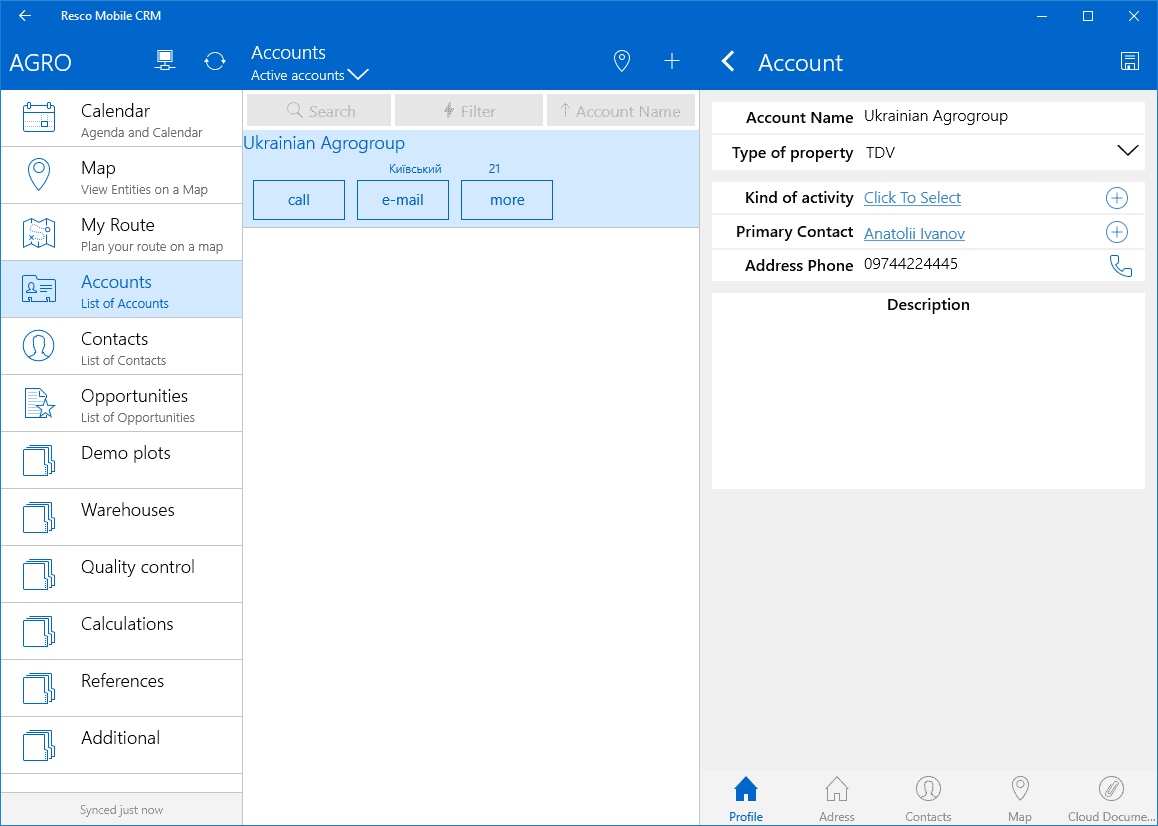Switch to the Profile tab

(x=746, y=799)
